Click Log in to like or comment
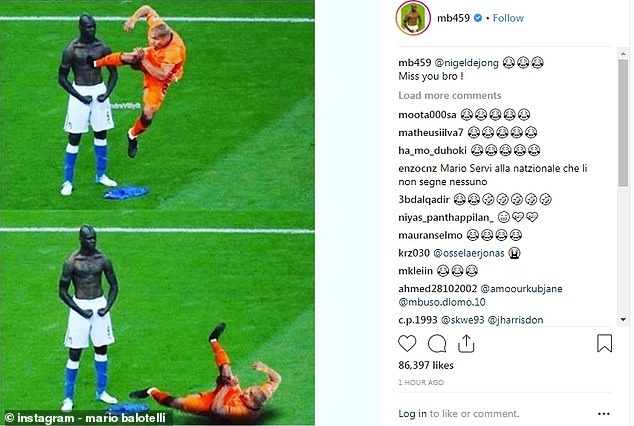Image resolution: width=634 pixels, height=426 pixels. (412, 414)
